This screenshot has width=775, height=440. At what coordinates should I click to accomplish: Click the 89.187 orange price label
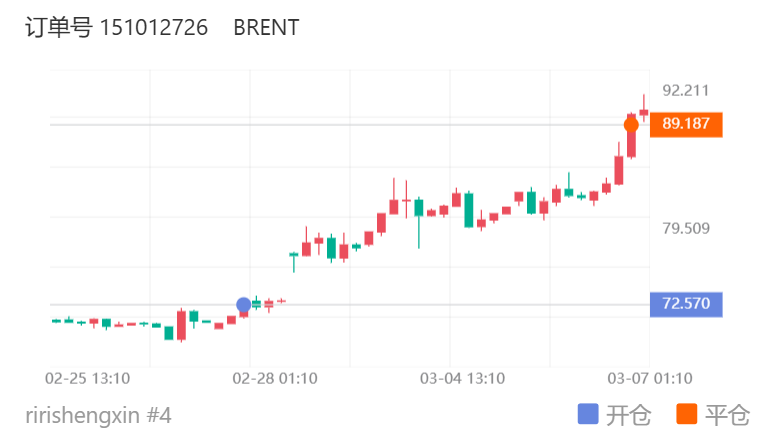(686, 125)
